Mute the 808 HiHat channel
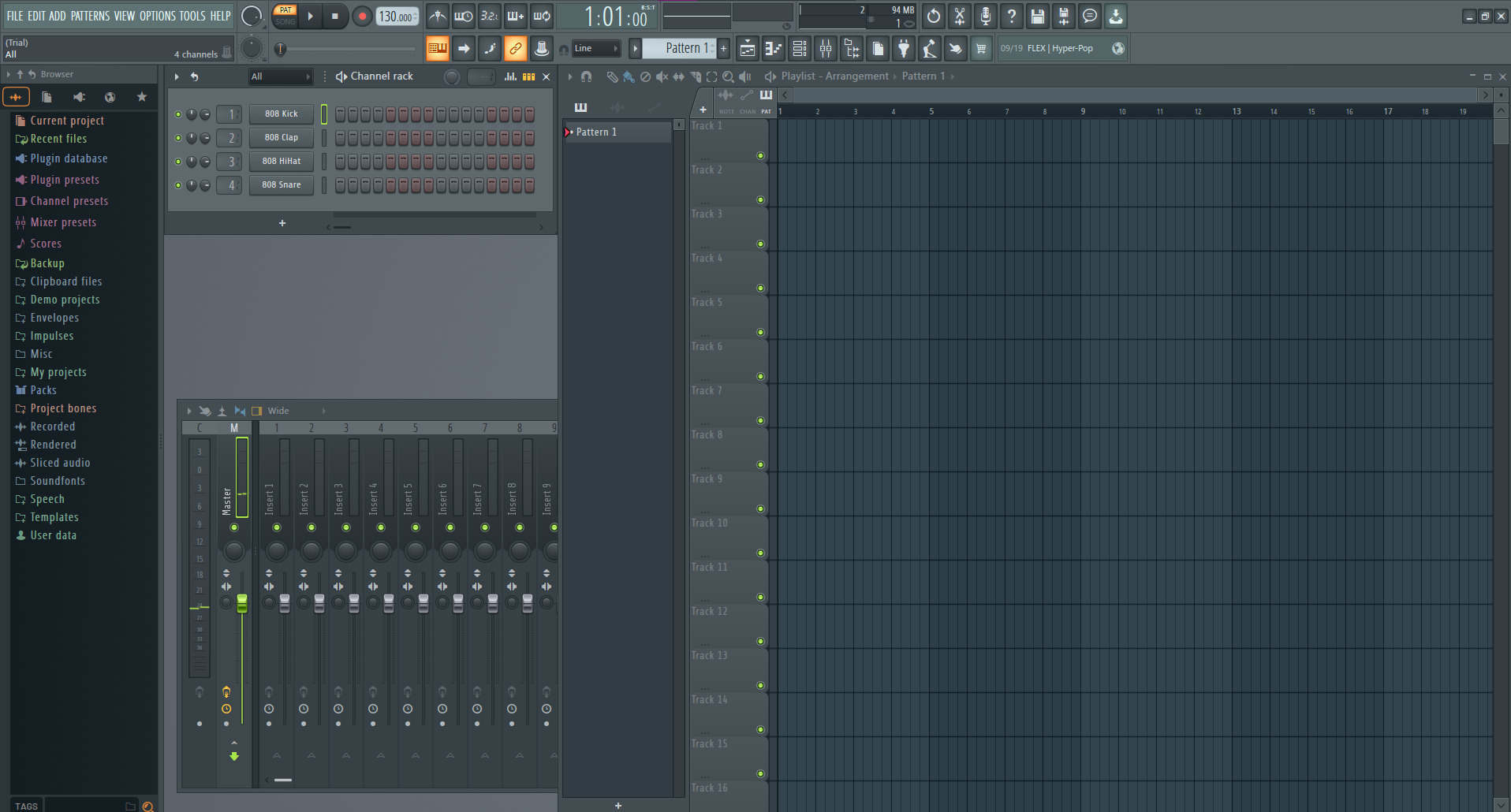 (x=178, y=162)
